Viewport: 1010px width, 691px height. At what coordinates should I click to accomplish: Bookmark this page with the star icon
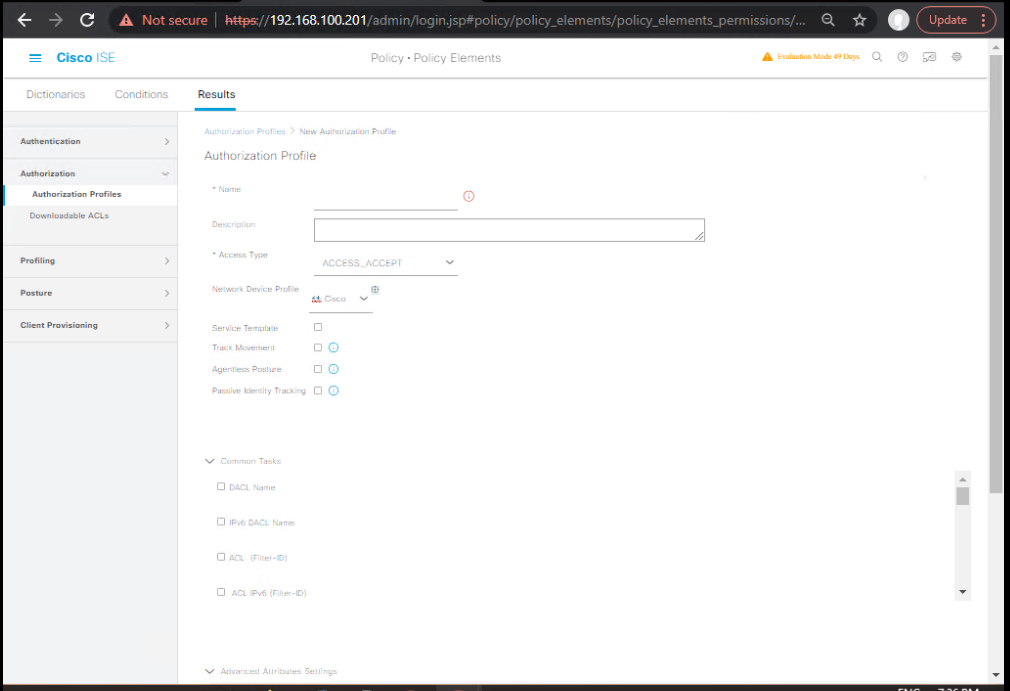[x=859, y=20]
